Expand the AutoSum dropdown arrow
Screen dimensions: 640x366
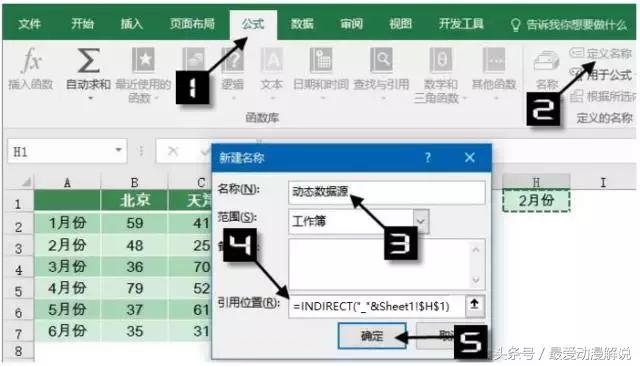point(90,98)
